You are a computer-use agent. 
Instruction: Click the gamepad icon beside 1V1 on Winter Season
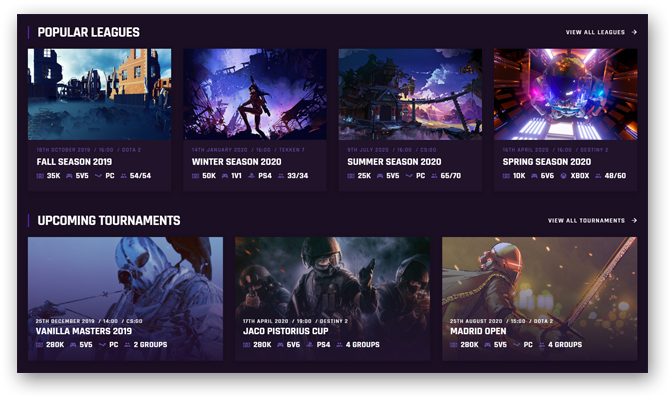click(225, 176)
